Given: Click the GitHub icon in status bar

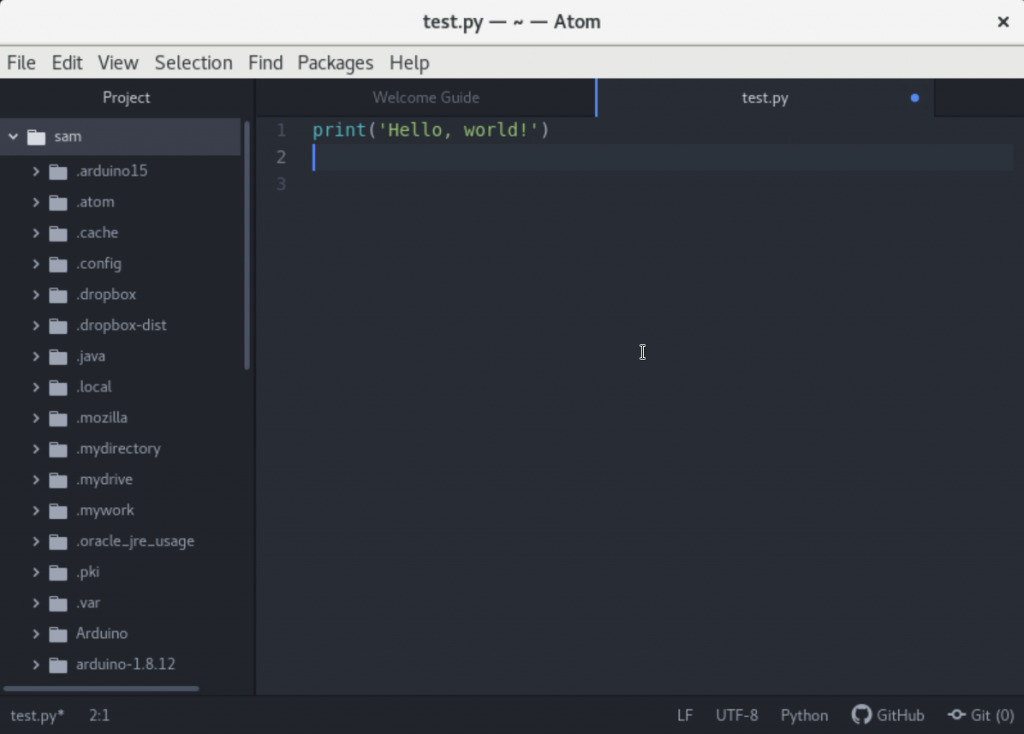Looking at the screenshot, I should coord(861,715).
